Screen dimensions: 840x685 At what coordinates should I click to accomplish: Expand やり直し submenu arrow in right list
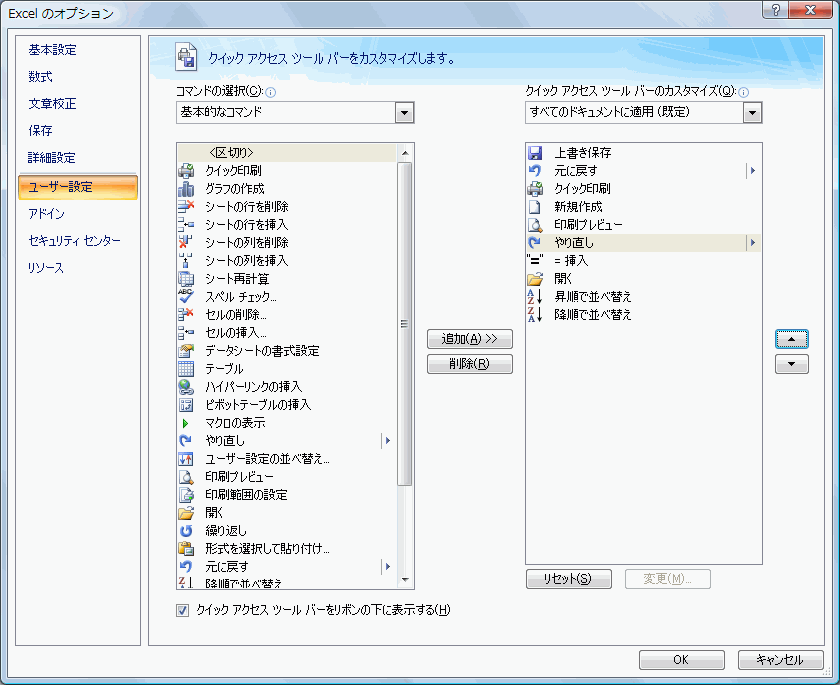(x=753, y=243)
